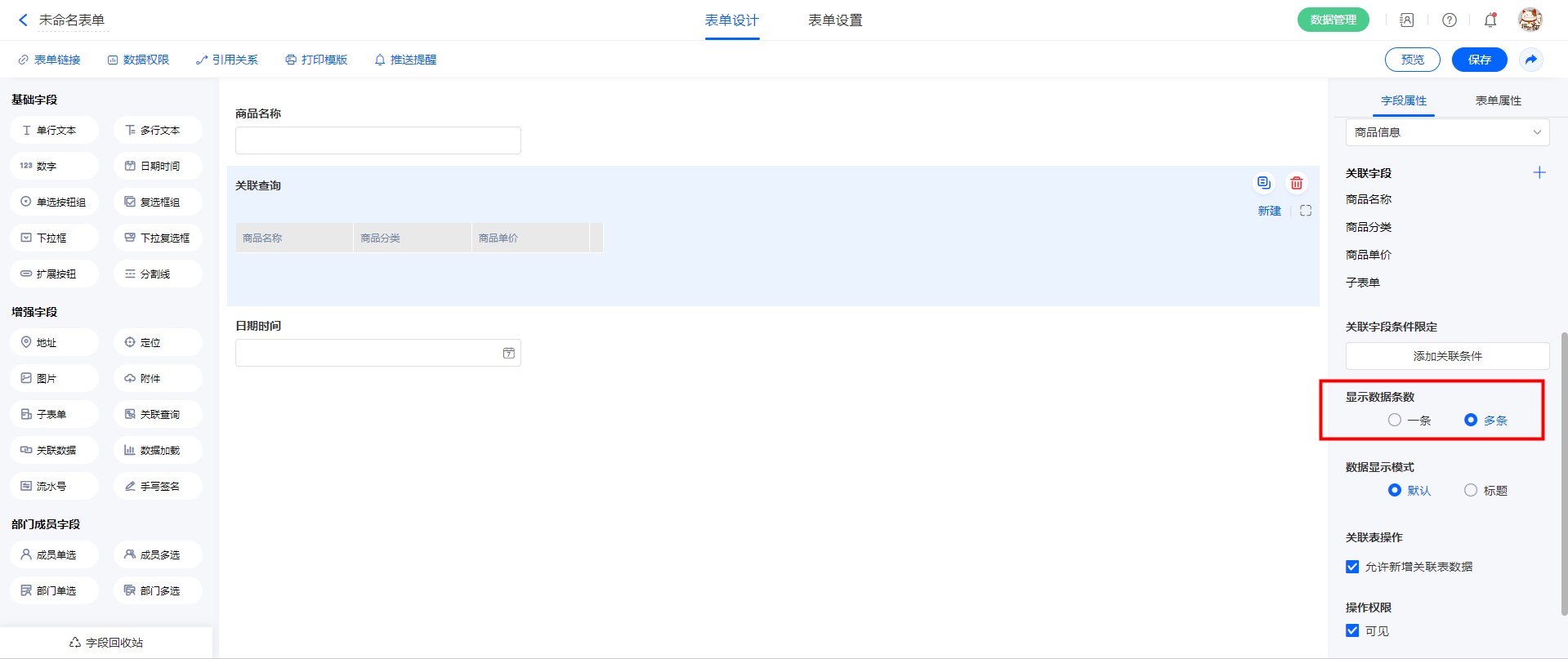Image resolution: width=1568 pixels, height=659 pixels.
Task: Uncheck 允许新增关联表数据 checkbox
Action: (1352, 567)
